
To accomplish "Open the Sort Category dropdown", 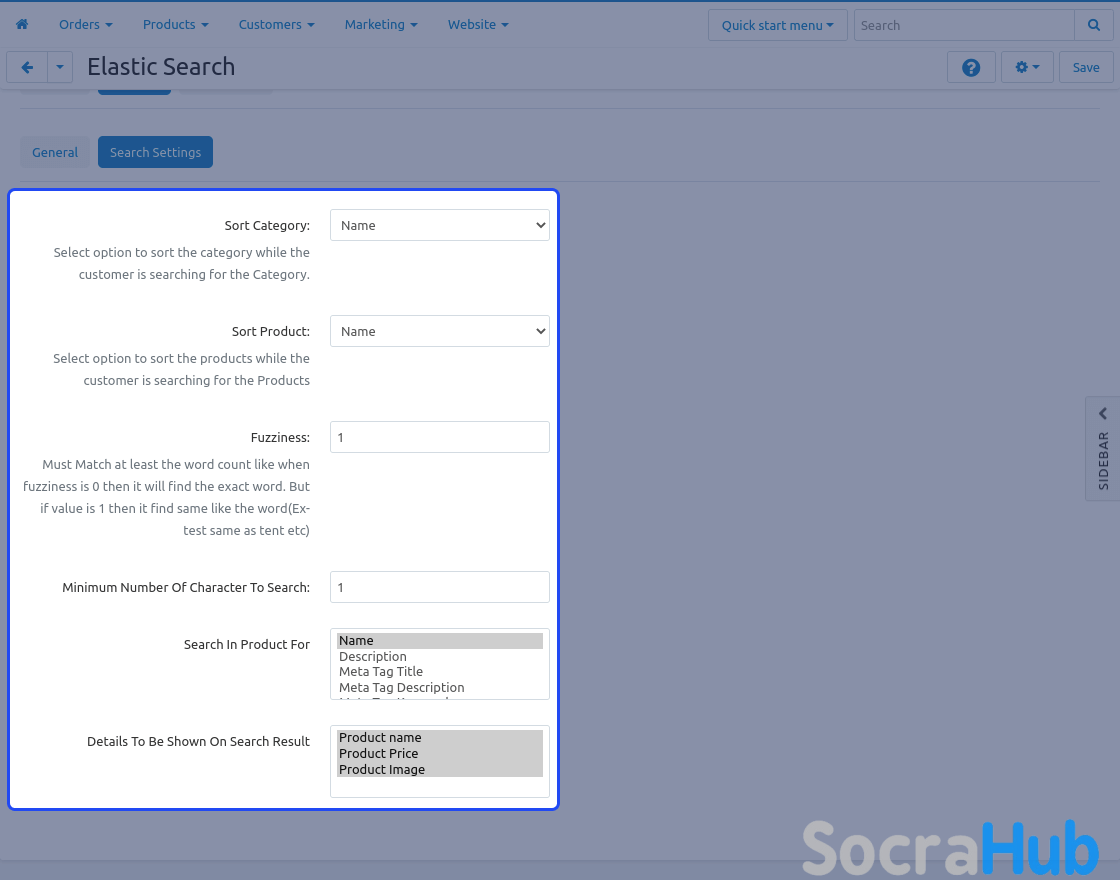I will 439,225.
